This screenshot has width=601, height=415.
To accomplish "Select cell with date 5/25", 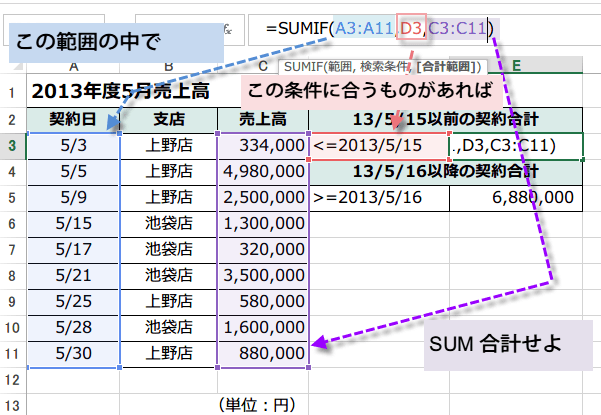I will coord(74,302).
